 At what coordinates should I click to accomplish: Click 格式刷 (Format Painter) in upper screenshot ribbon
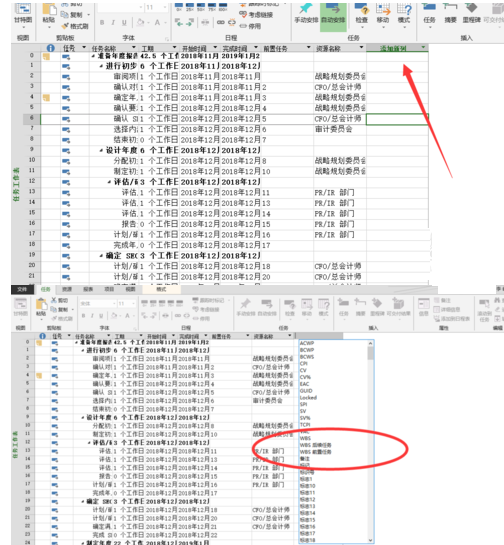(75, 26)
